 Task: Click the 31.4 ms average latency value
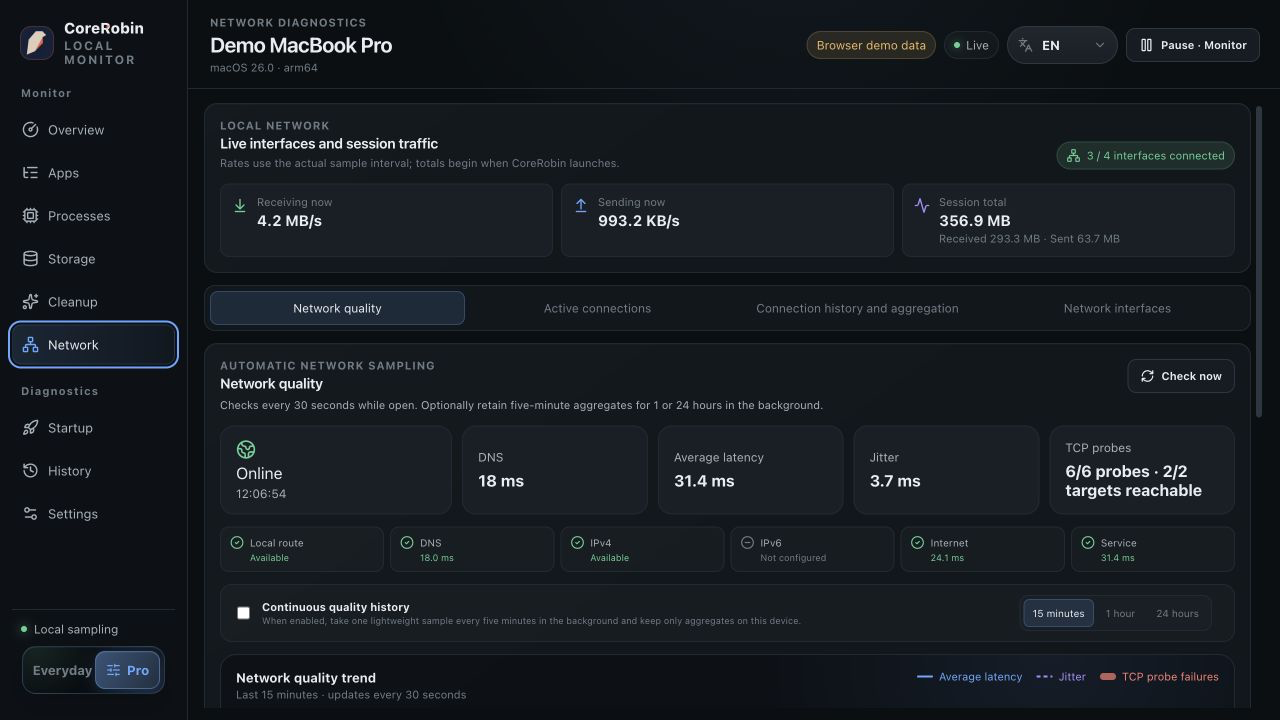coord(704,481)
